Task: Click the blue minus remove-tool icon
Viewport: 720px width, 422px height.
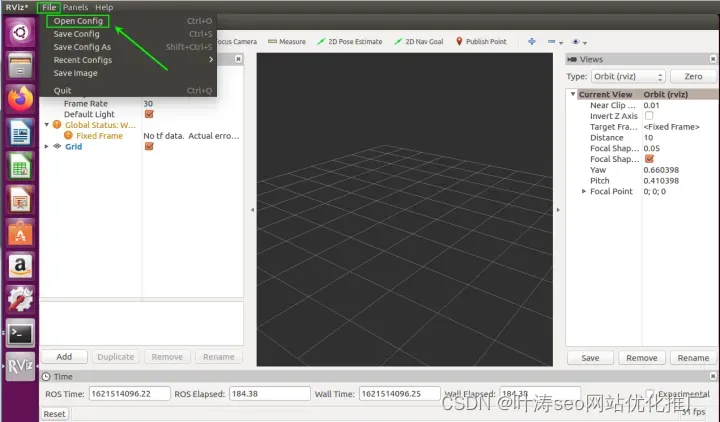Action: [551, 41]
